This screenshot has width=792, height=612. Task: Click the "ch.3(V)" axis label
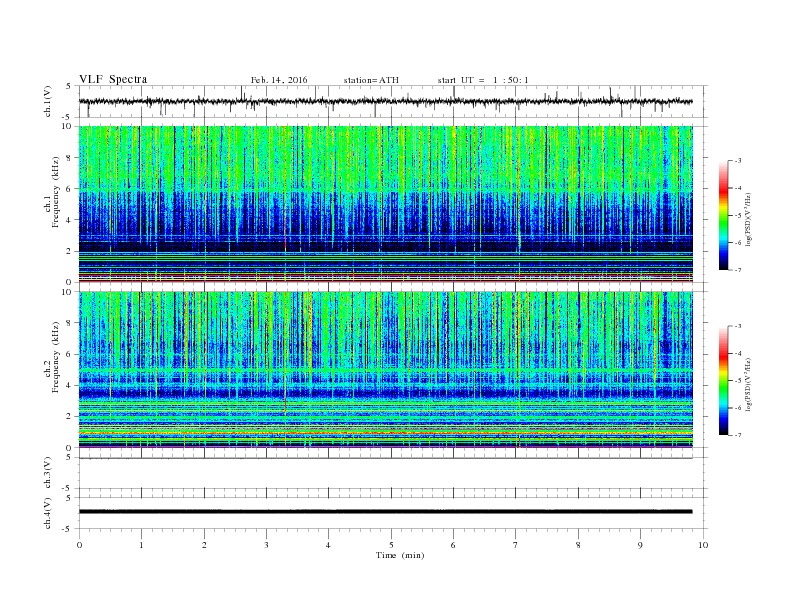(x=48, y=473)
